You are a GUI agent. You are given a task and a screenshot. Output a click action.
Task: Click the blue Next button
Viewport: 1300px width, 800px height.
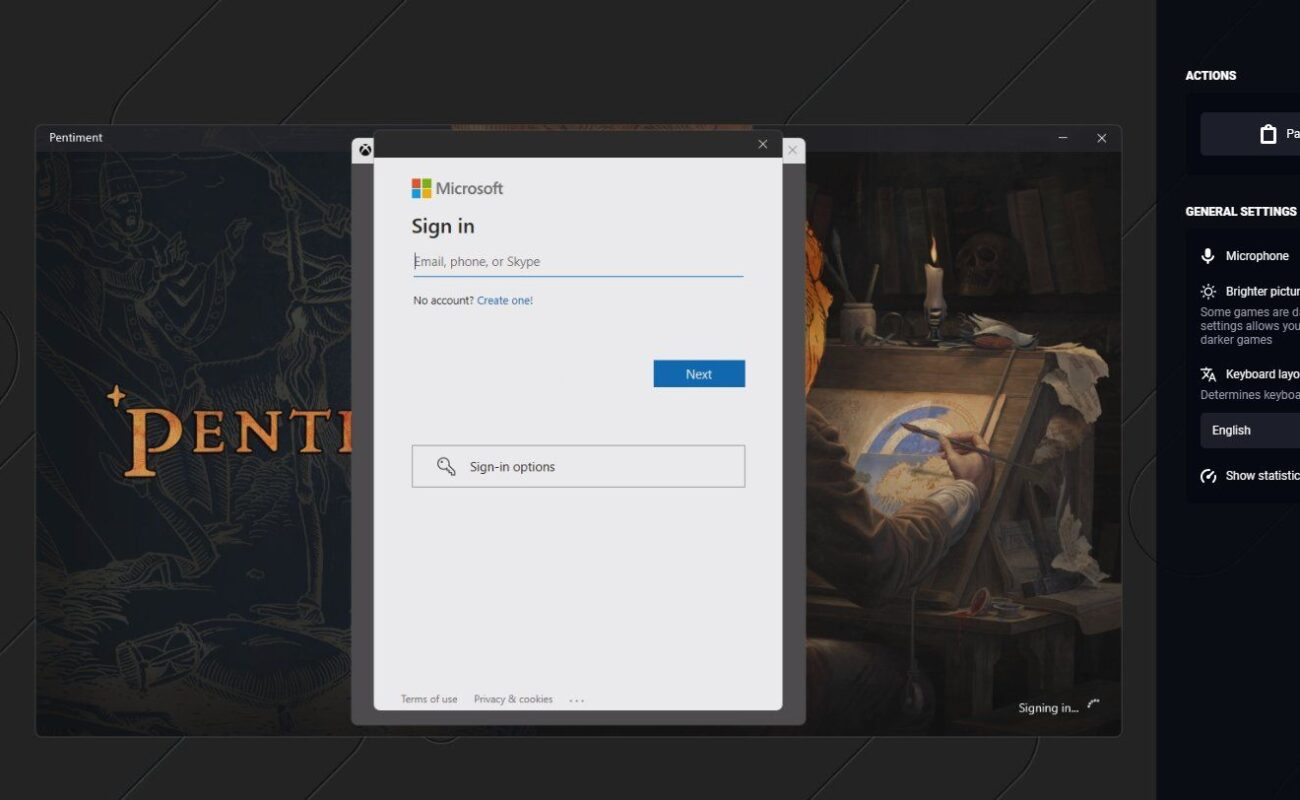coord(699,374)
